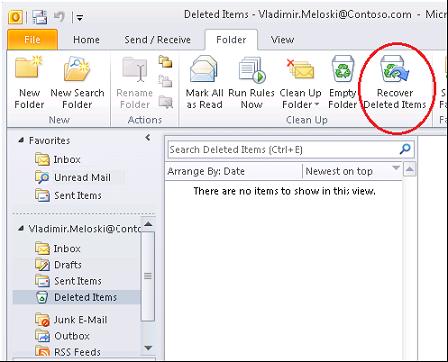Click the folder list scrollbar down arrow
The width and height of the screenshot is (448, 362).
[x=148, y=348]
